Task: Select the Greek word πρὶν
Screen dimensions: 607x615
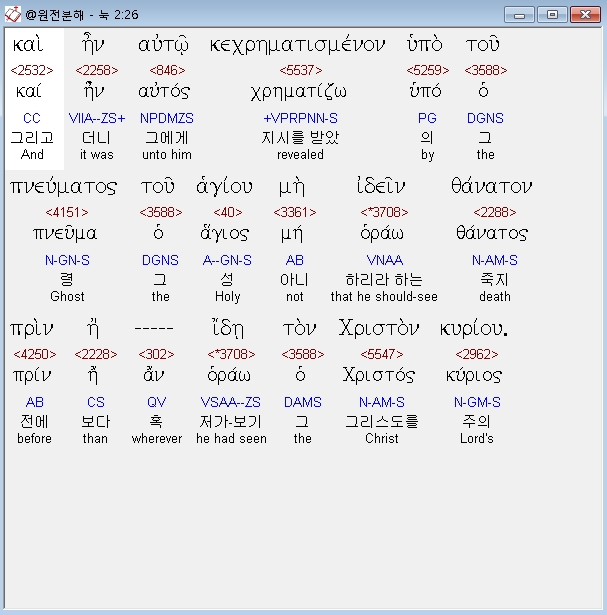Action: (31, 329)
